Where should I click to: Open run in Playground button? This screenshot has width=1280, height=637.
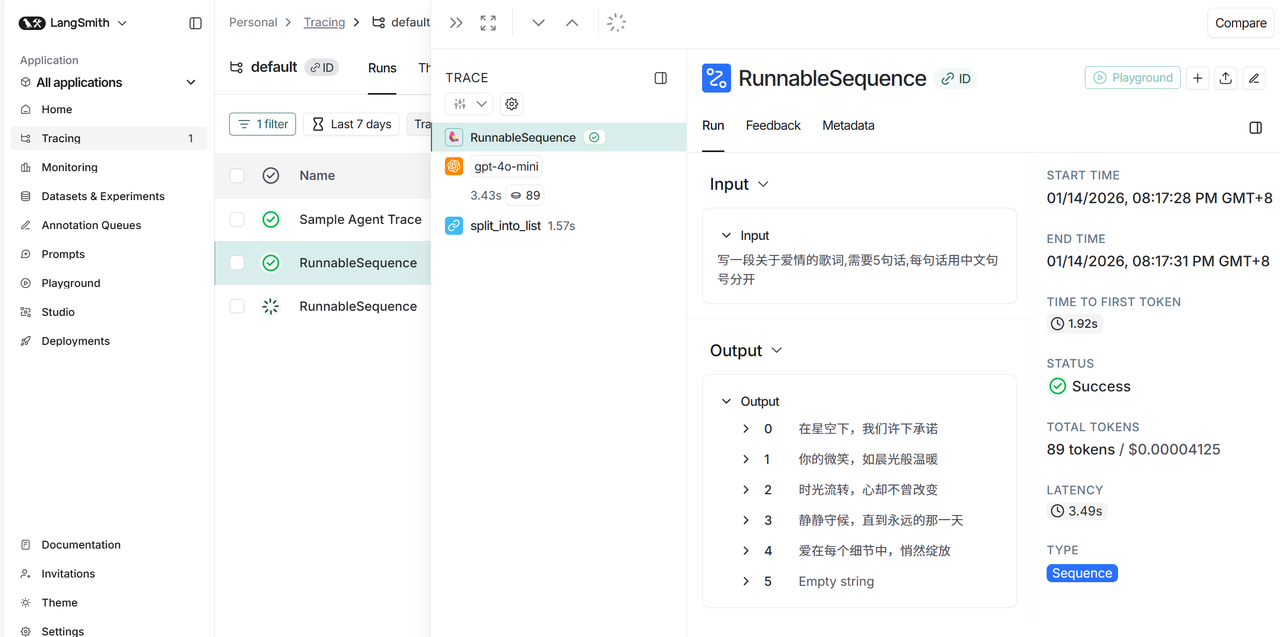(1132, 78)
